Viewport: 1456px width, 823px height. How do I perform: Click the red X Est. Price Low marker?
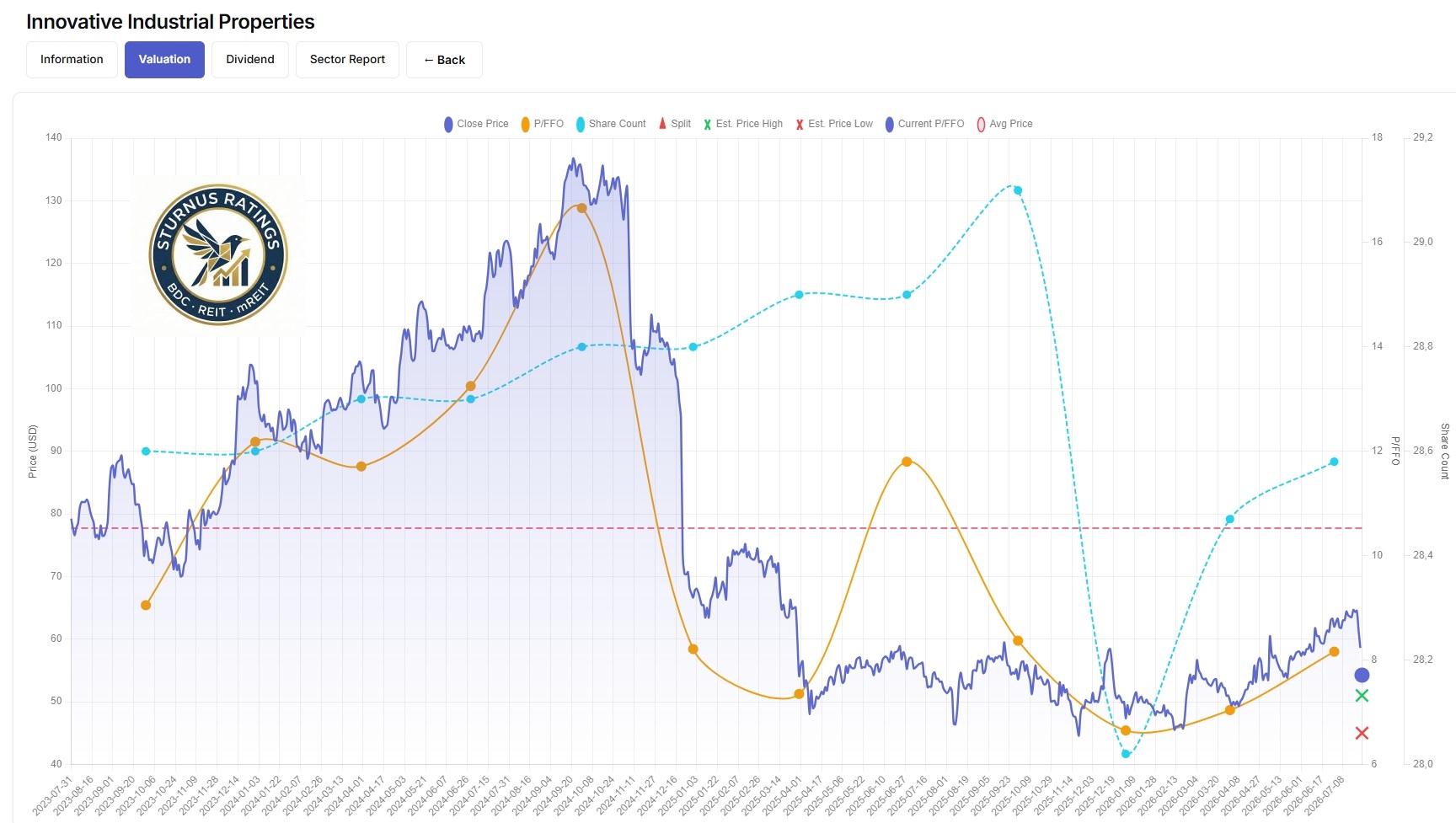point(1362,733)
